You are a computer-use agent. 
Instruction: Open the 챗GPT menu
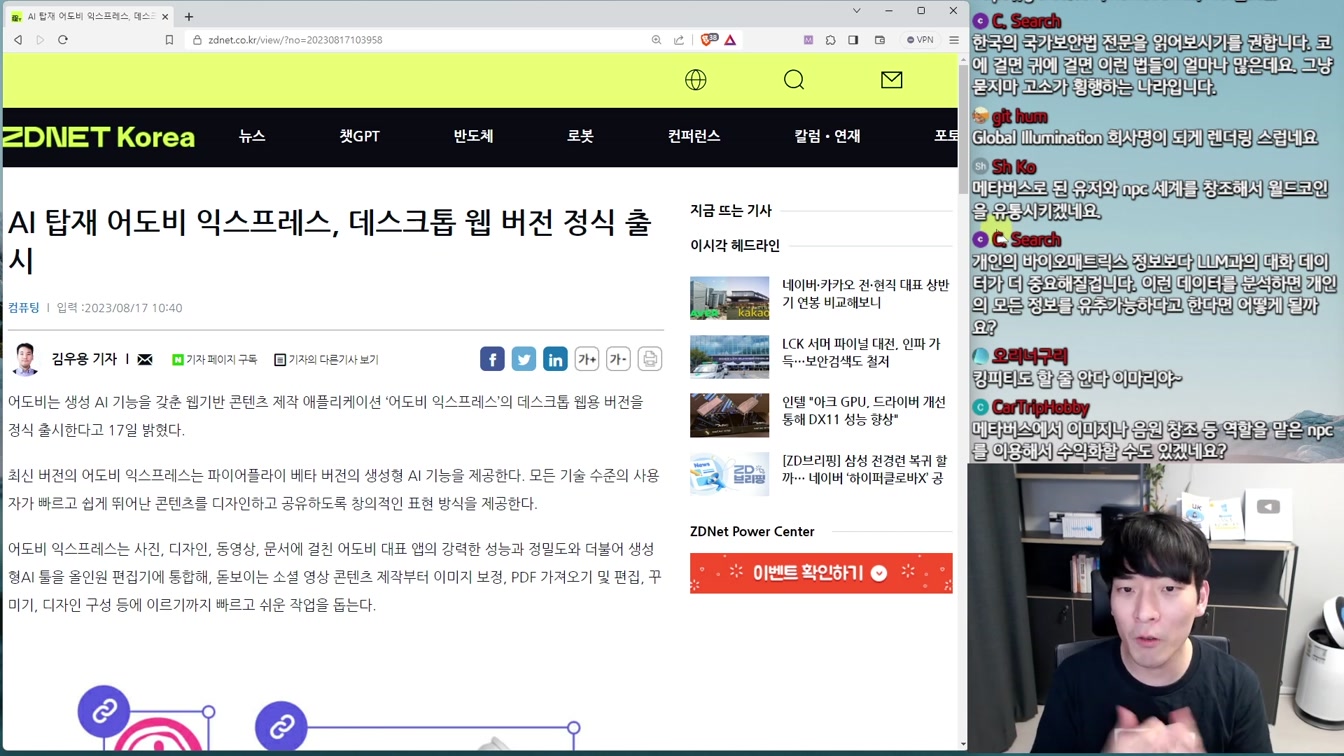(x=359, y=136)
